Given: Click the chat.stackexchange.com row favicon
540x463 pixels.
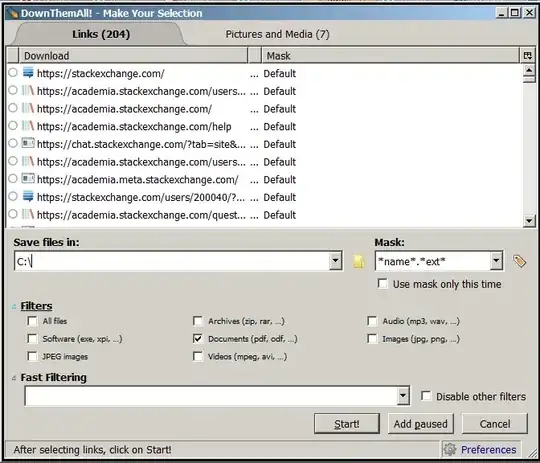Looking at the screenshot, I should (x=28, y=143).
